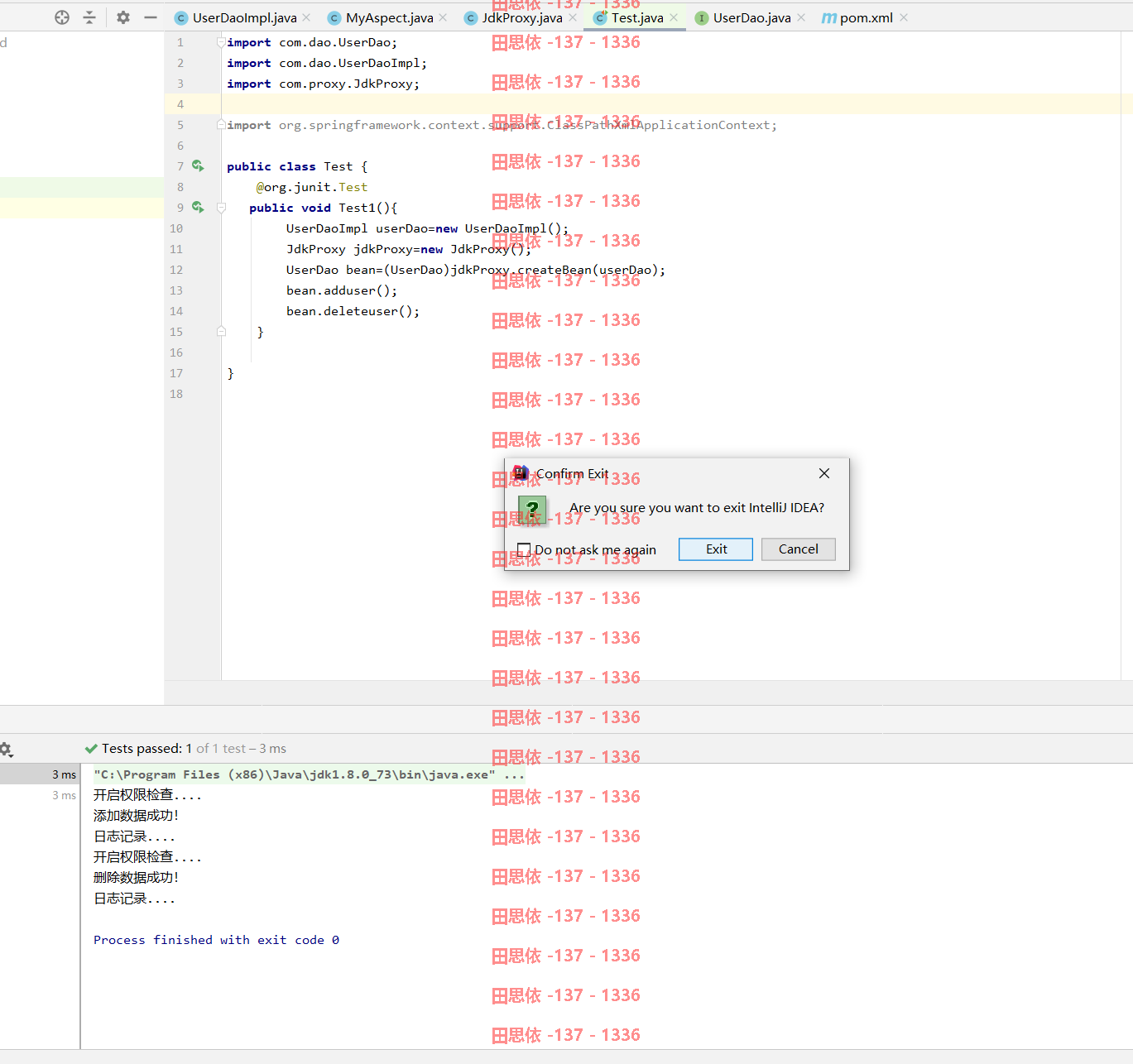This screenshot has height=1064, width=1133.
Task: Click run gutter icon beside Test1 method
Action: click(x=198, y=207)
